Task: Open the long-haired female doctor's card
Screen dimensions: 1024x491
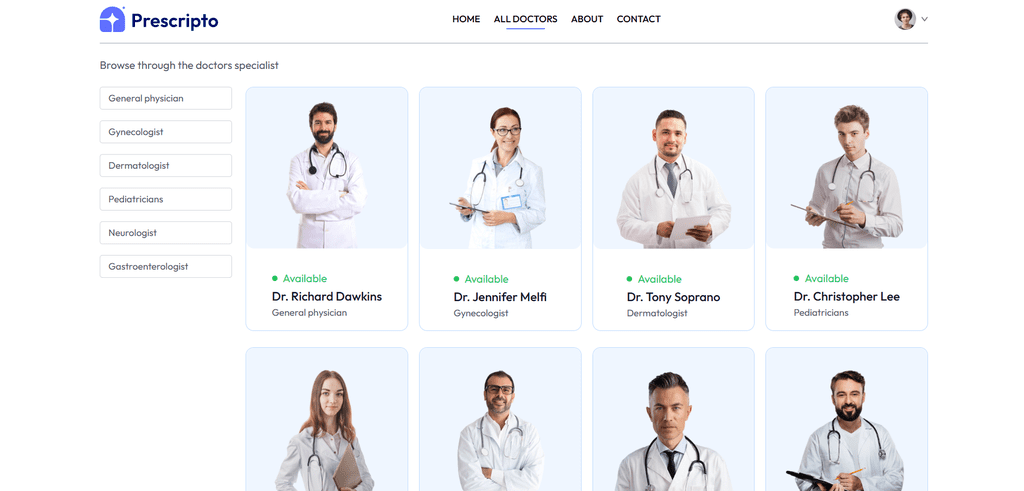Action: (327, 419)
